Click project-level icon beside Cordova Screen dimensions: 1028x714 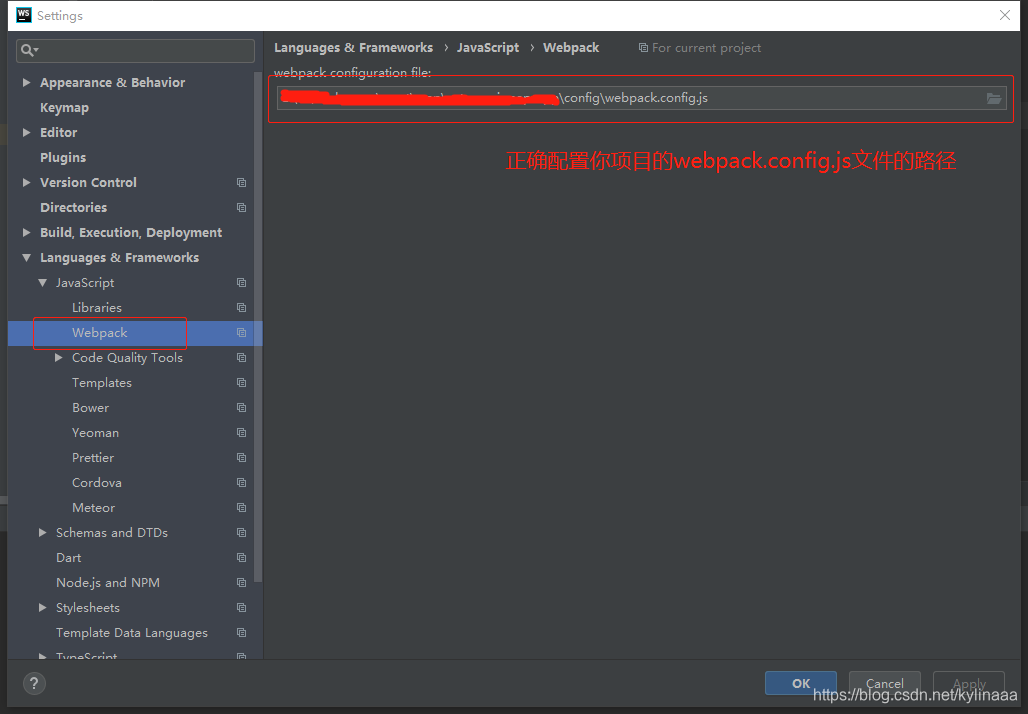coord(241,483)
